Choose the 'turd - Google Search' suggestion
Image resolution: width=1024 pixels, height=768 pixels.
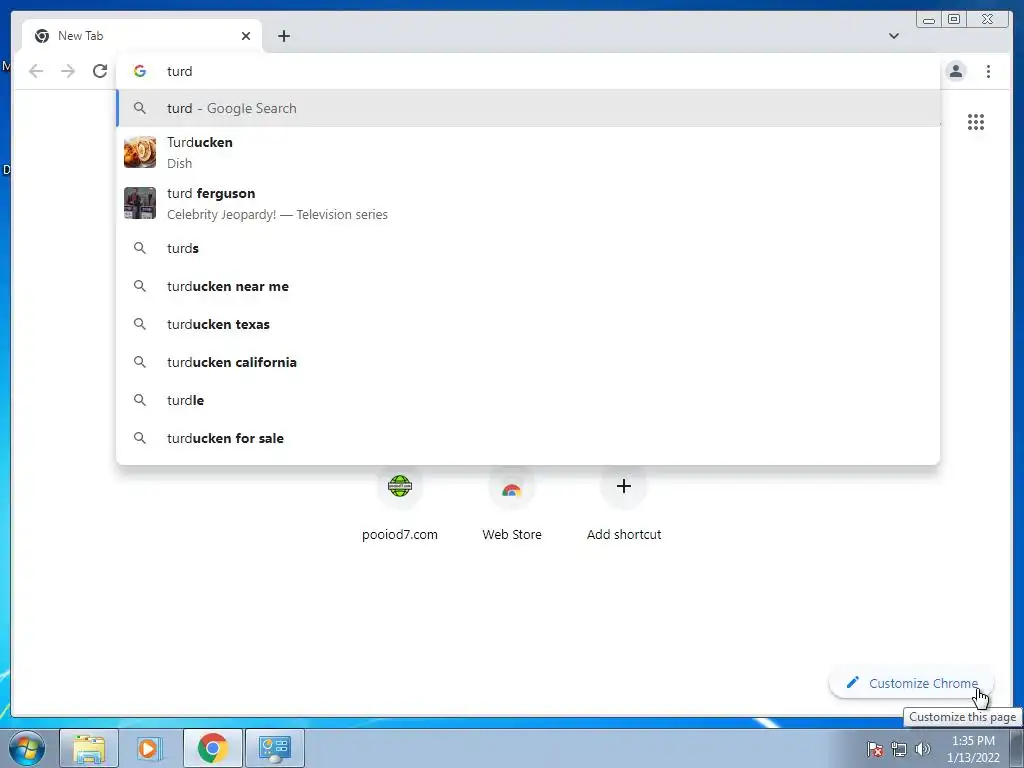pyautogui.click(x=528, y=108)
